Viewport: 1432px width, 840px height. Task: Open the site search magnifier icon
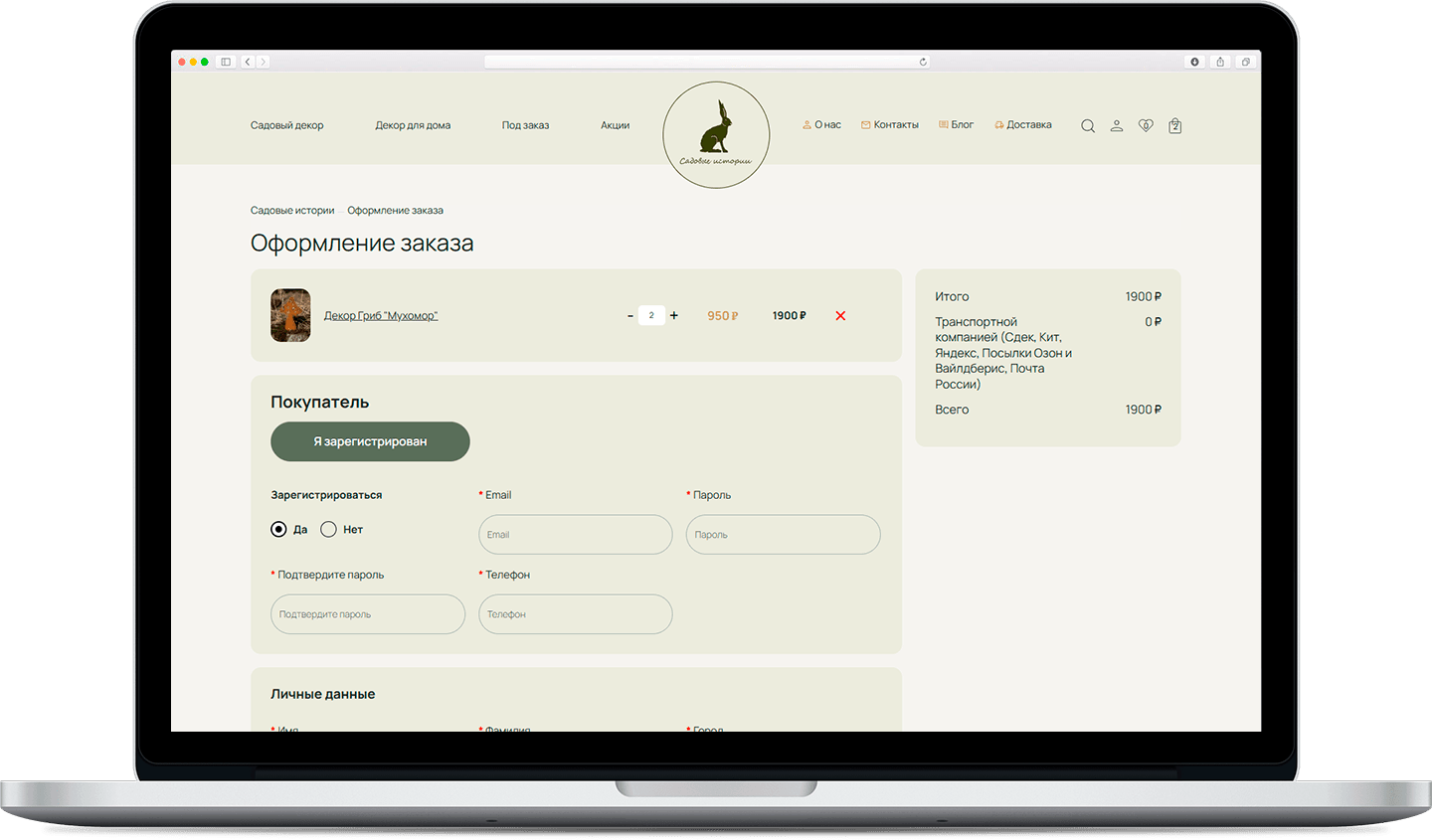tap(1088, 126)
